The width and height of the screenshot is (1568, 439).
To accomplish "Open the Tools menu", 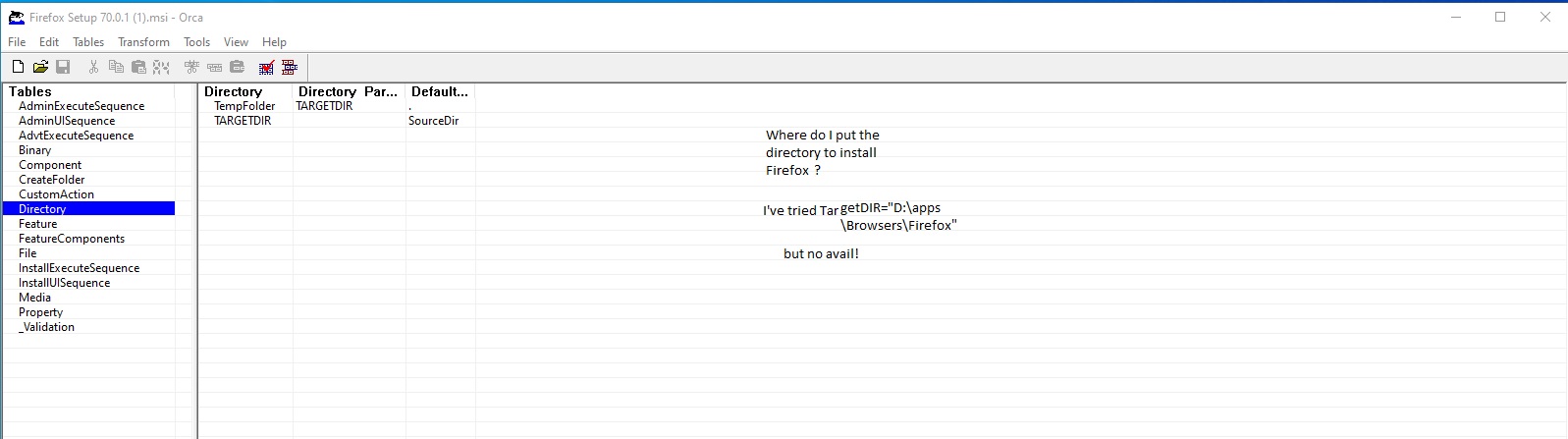I will click(196, 42).
